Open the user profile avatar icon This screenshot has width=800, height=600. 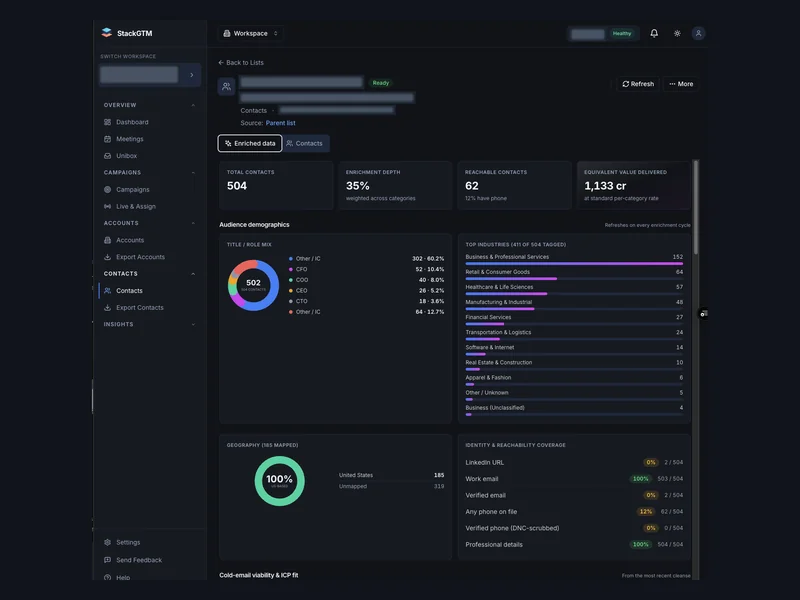698,33
